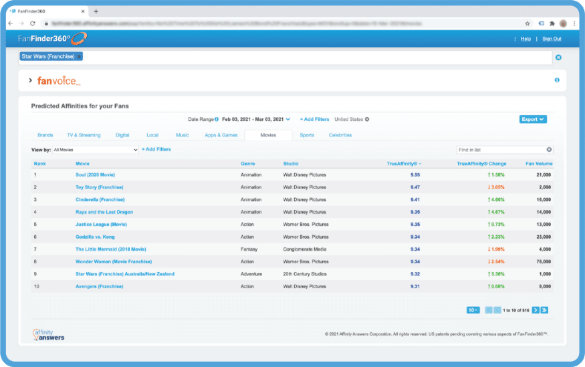Switch to the Apps & Games tab

(x=221, y=135)
